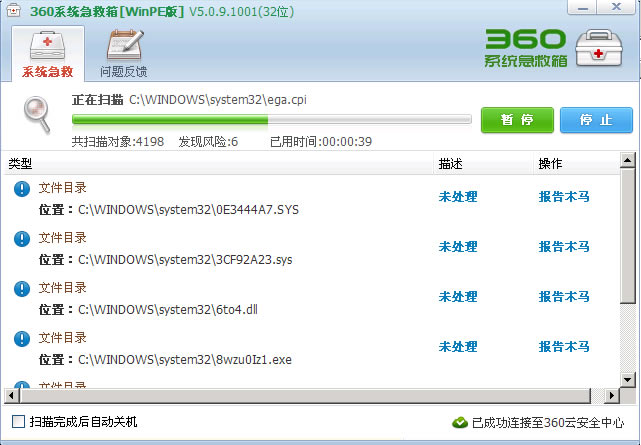Click the title bar app icon
641x445 pixels.
pyautogui.click(x=13, y=10)
